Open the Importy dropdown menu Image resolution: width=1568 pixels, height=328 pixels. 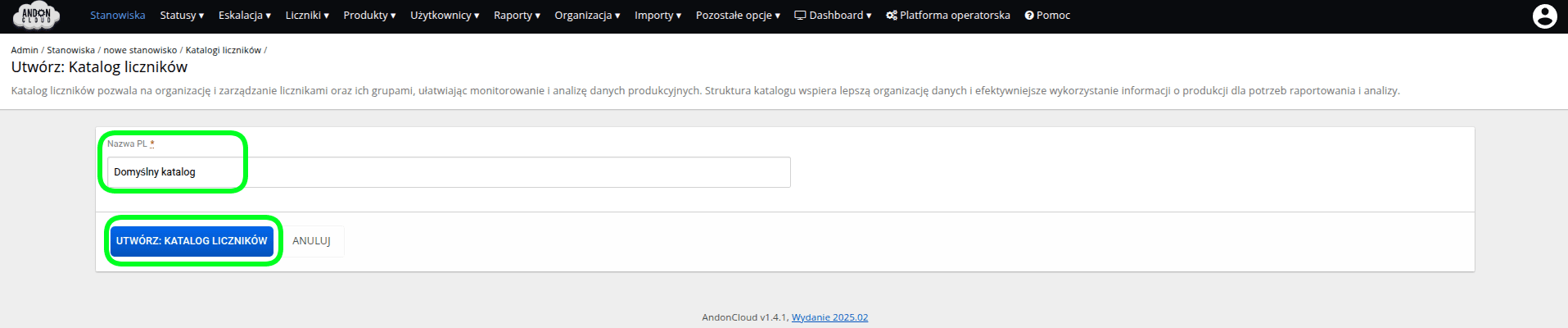tap(657, 16)
